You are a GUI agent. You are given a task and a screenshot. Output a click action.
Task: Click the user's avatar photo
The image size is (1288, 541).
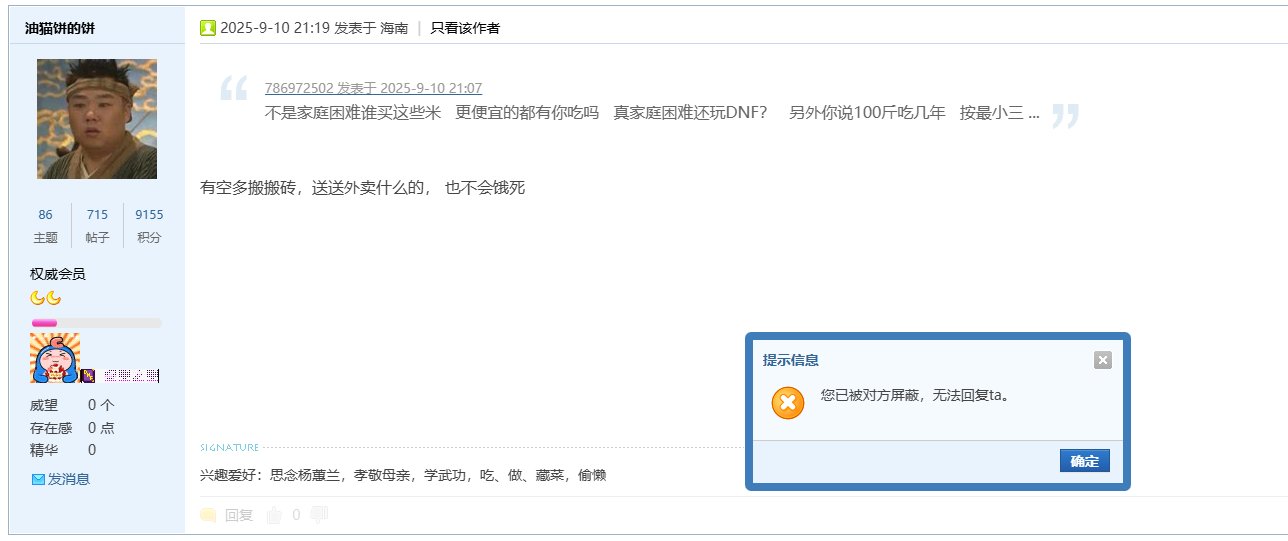coord(97,119)
